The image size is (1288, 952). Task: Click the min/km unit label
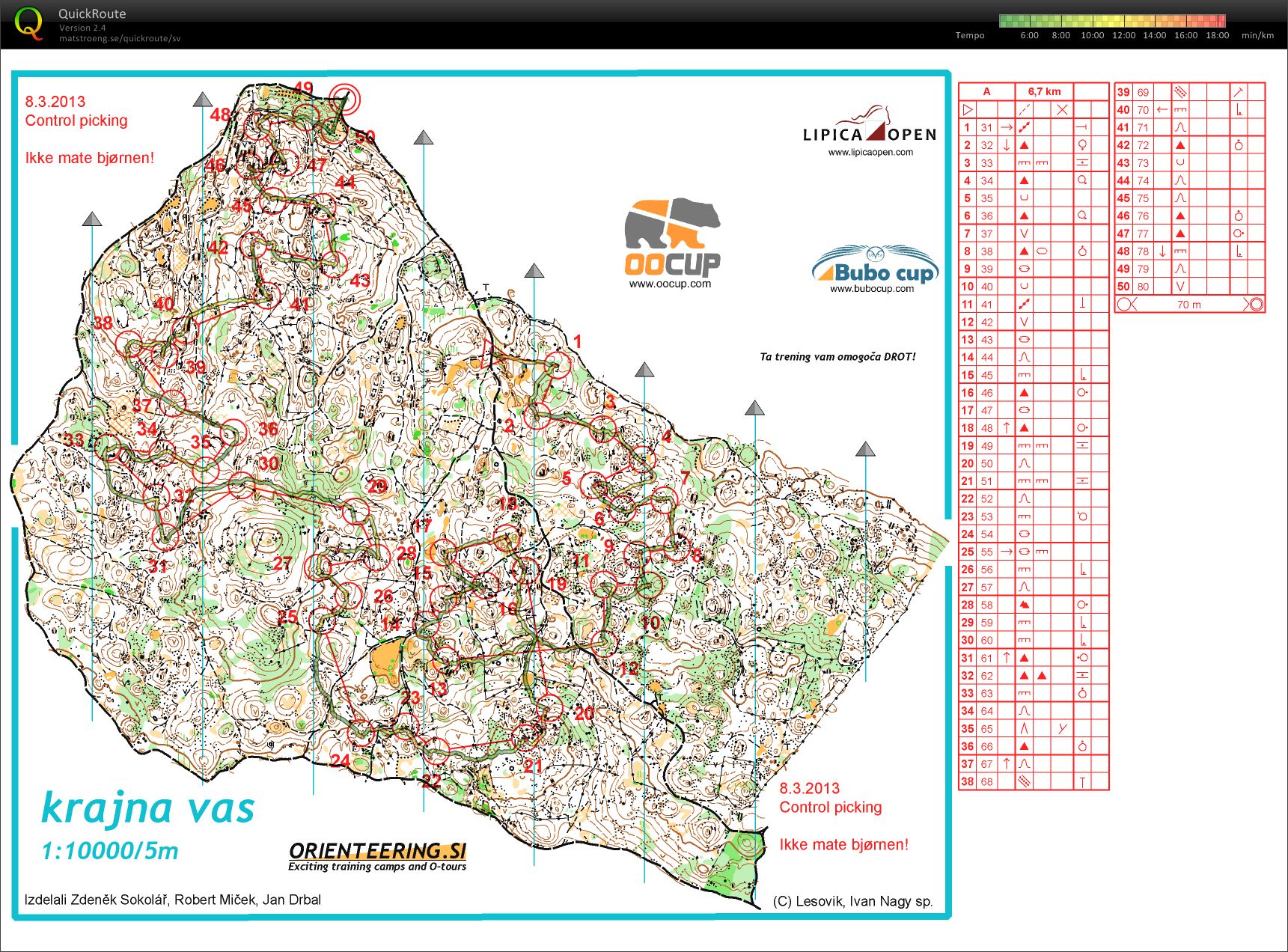point(1257,35)
